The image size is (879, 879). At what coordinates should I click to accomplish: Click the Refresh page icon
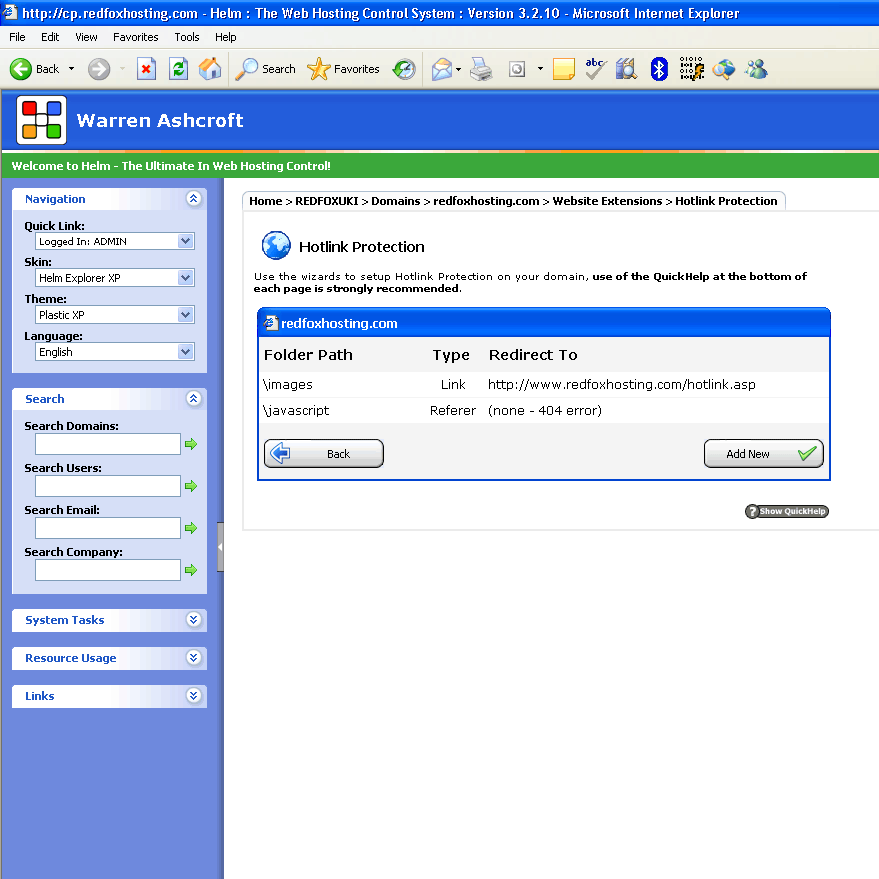click(178, 70)
